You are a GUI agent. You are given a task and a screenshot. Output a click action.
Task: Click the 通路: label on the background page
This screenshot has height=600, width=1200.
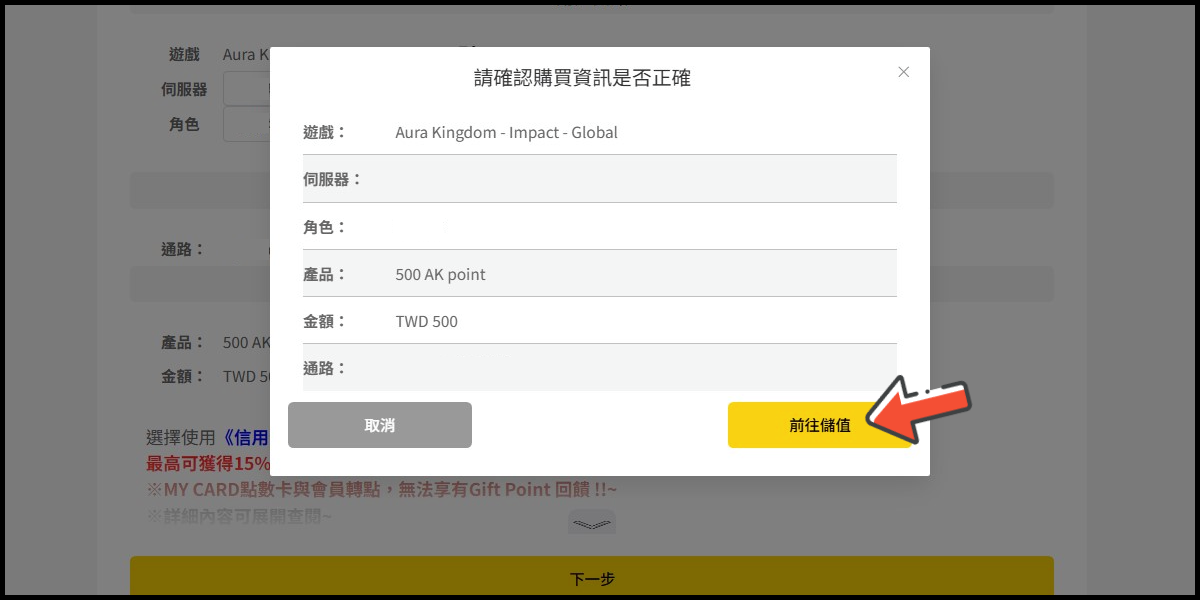tap(182, 249)
